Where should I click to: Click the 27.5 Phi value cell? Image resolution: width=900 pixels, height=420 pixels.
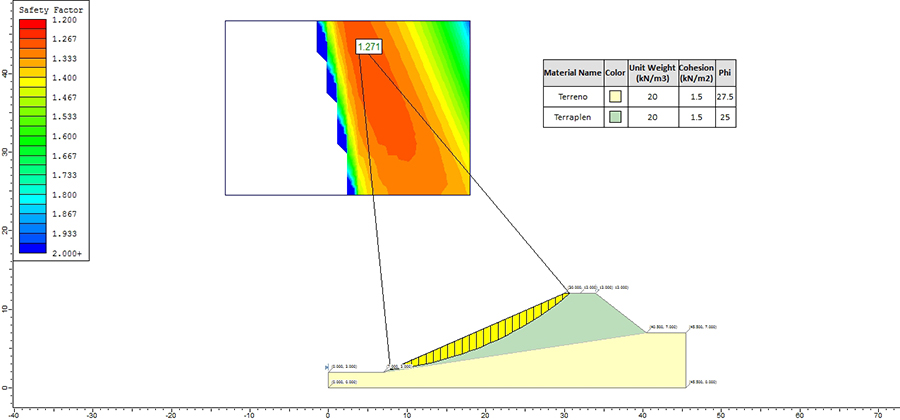click(x=726, y=96)
